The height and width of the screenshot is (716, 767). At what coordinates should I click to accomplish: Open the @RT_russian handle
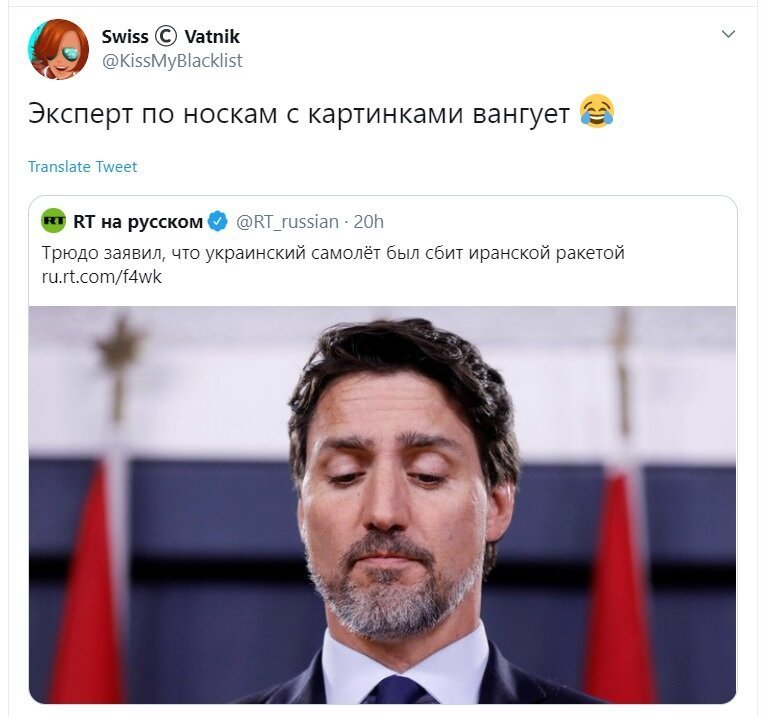(287, 222)
